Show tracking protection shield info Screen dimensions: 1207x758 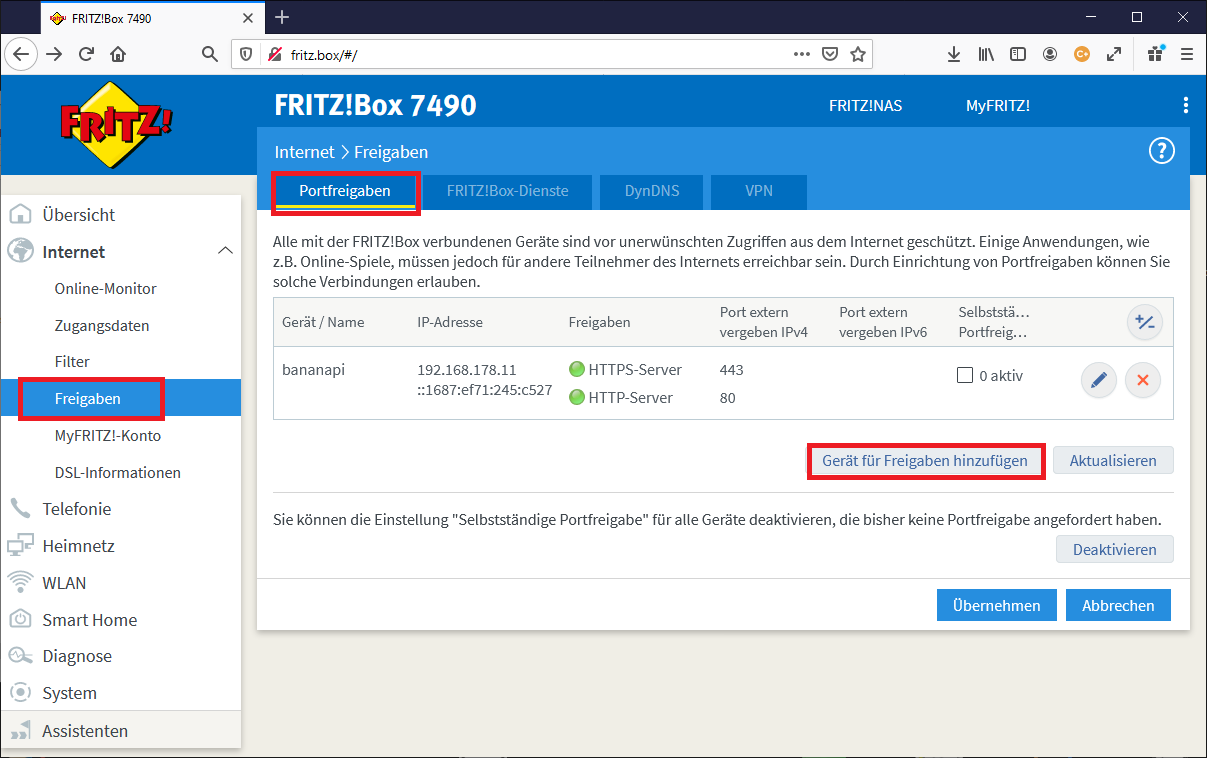(x=247, y=54)
